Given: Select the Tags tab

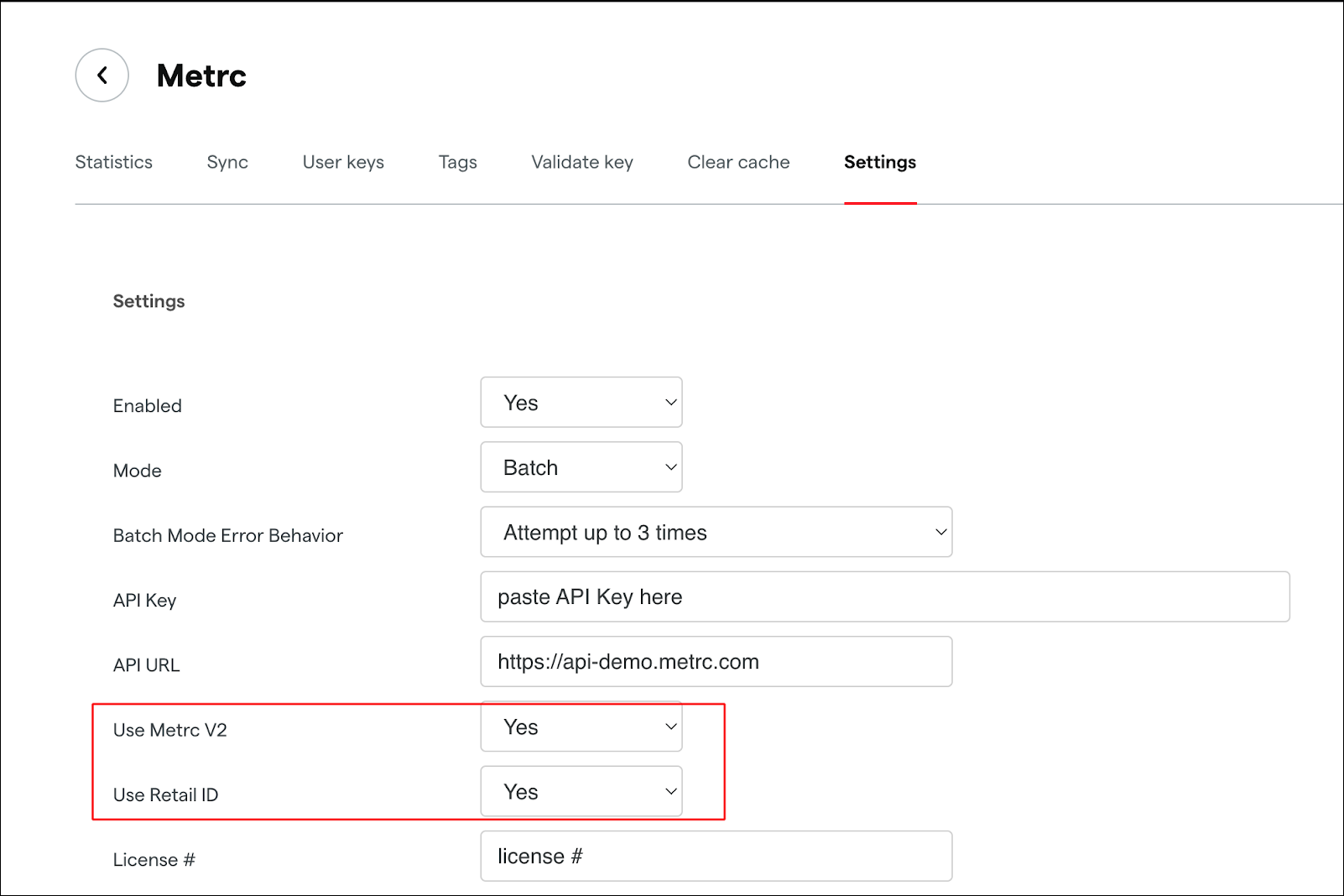Looking at the screenshot, I should point(457,163).
